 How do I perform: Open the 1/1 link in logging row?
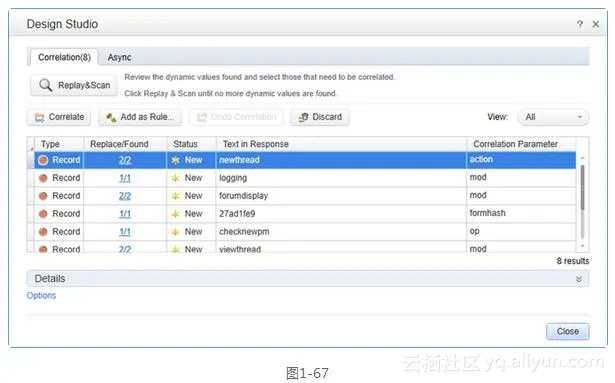tap(125, 178)
